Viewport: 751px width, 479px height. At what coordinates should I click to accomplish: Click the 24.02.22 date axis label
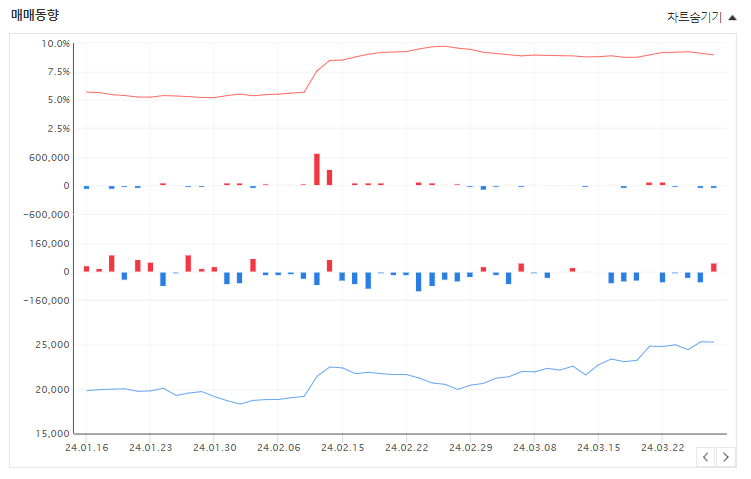pos(407,447)
